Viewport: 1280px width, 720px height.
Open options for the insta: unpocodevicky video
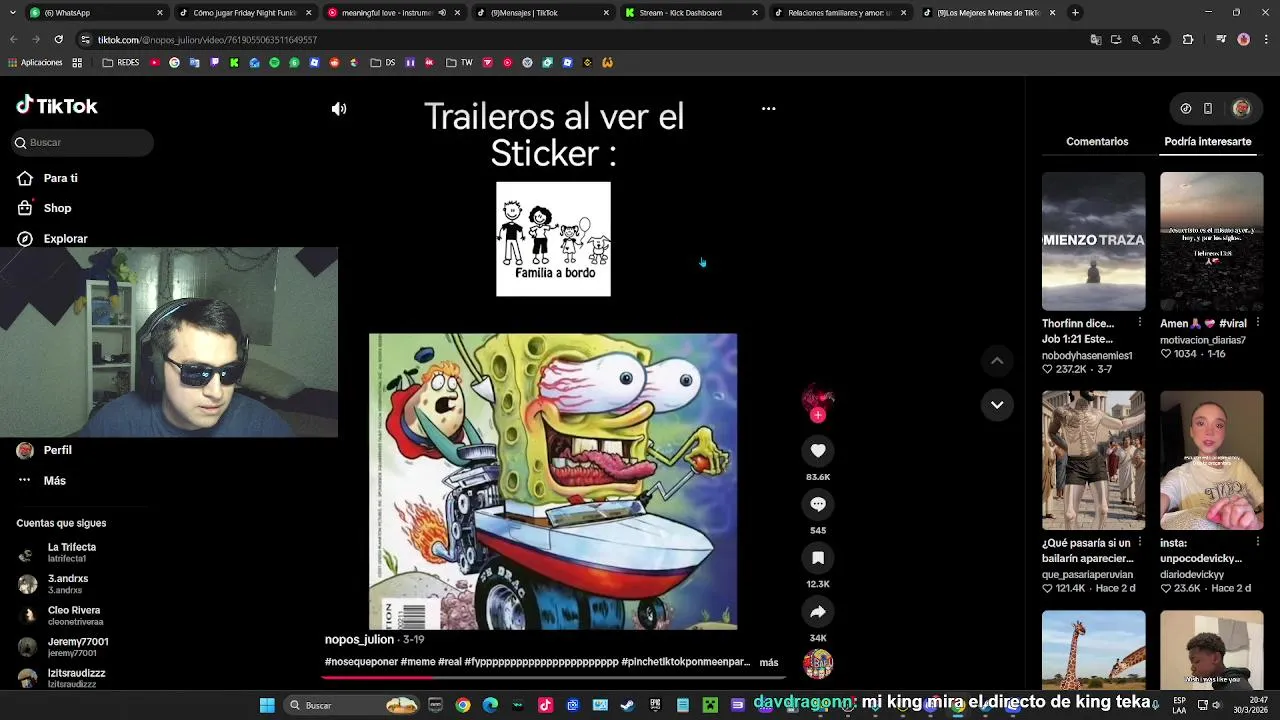pos(1257,542)
